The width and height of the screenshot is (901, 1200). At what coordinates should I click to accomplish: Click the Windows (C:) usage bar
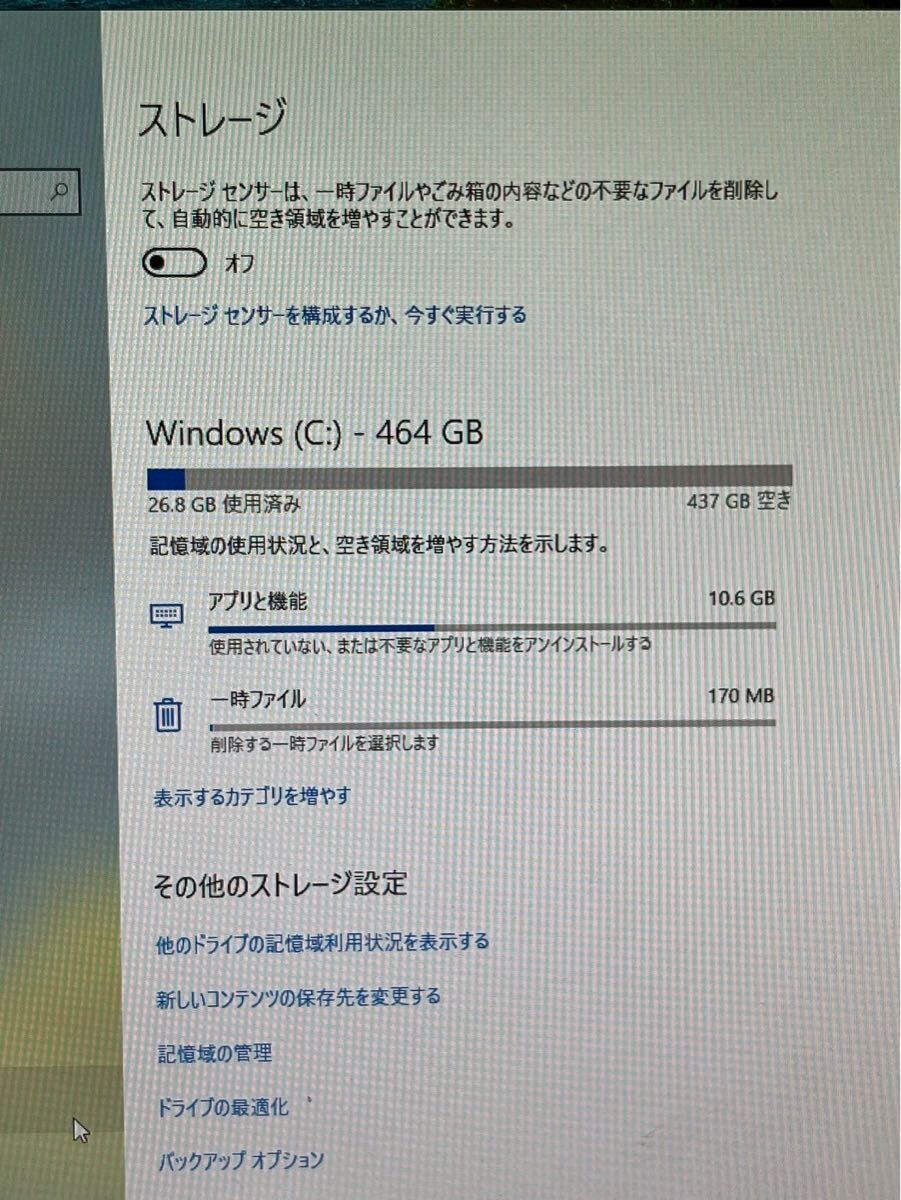click(x=469, y=477)
